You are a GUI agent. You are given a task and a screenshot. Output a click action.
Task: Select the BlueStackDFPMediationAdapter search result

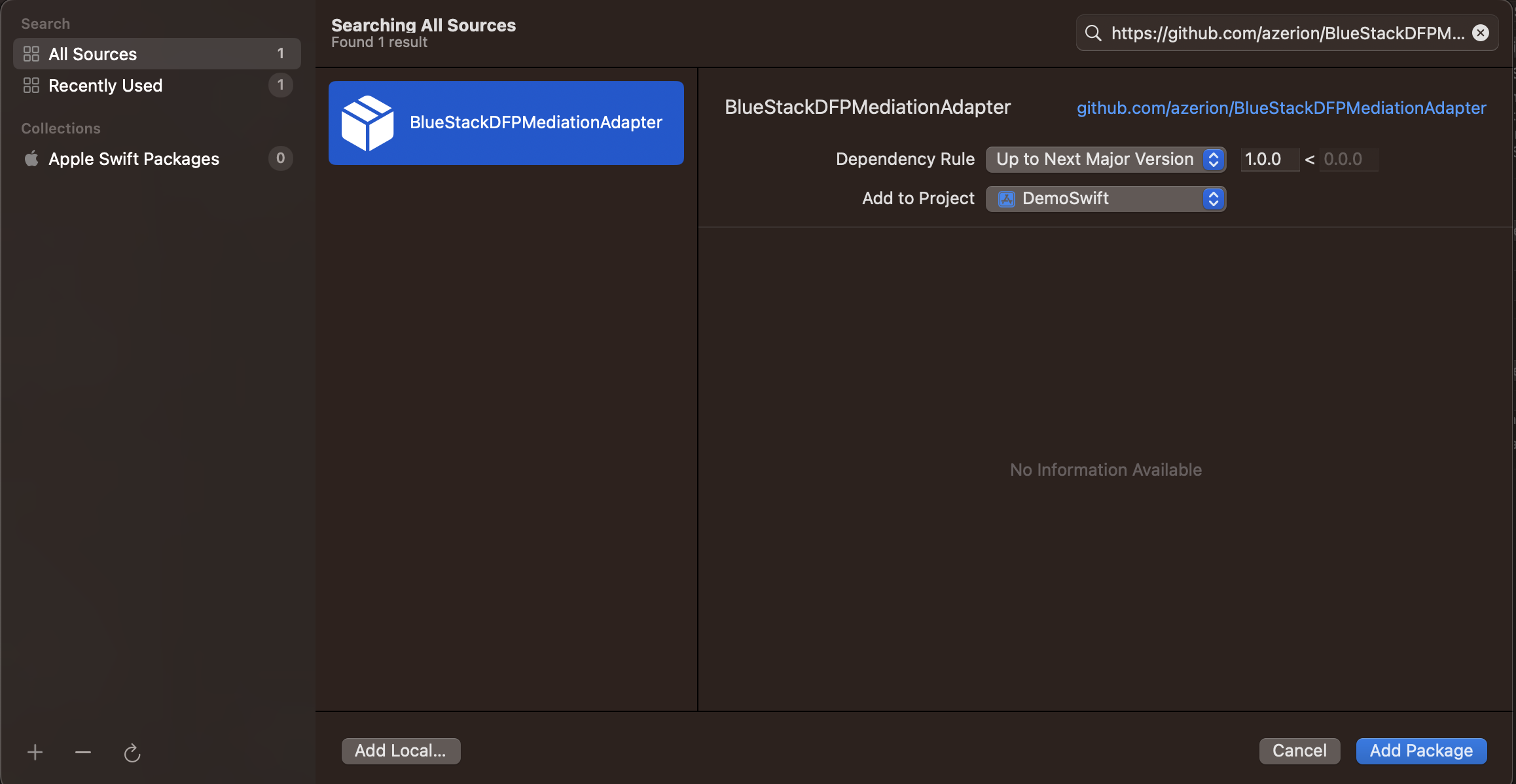coord(506,123)
